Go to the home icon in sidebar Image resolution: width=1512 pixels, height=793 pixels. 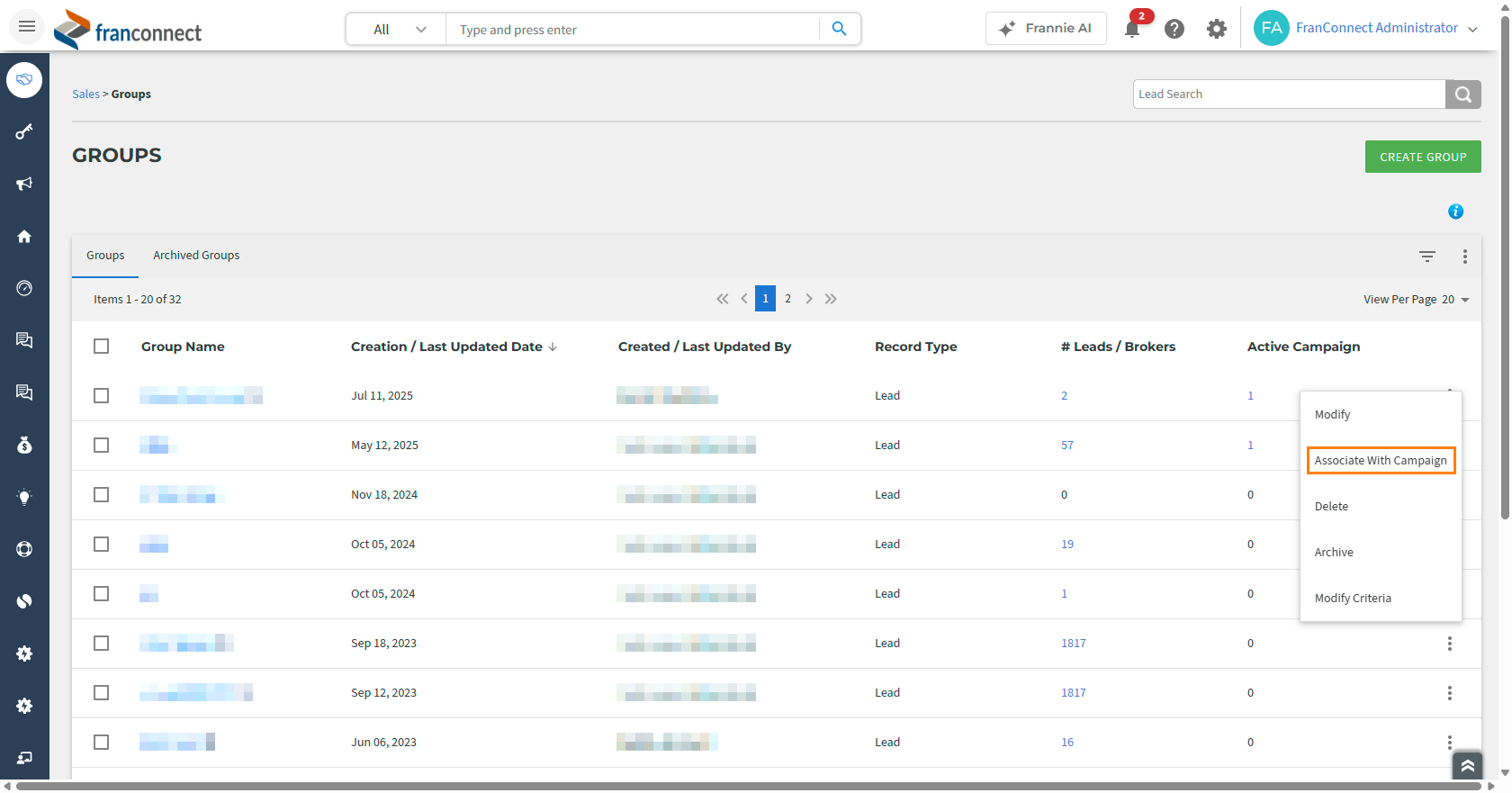[24, 237]
